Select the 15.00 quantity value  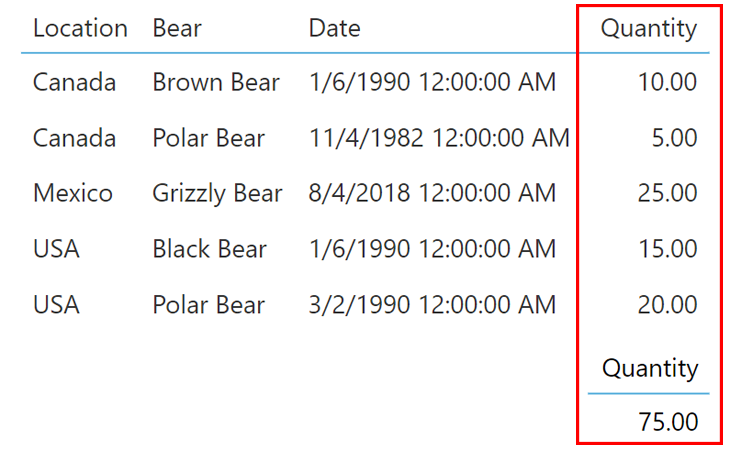[667, 249]
